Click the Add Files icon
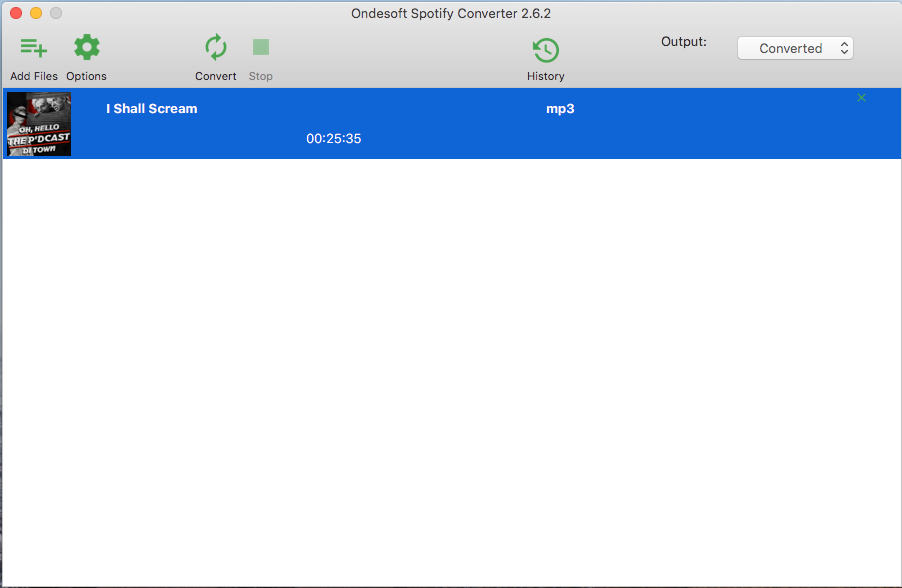Screen dimensions: 902x588 (x=33, y=48)
